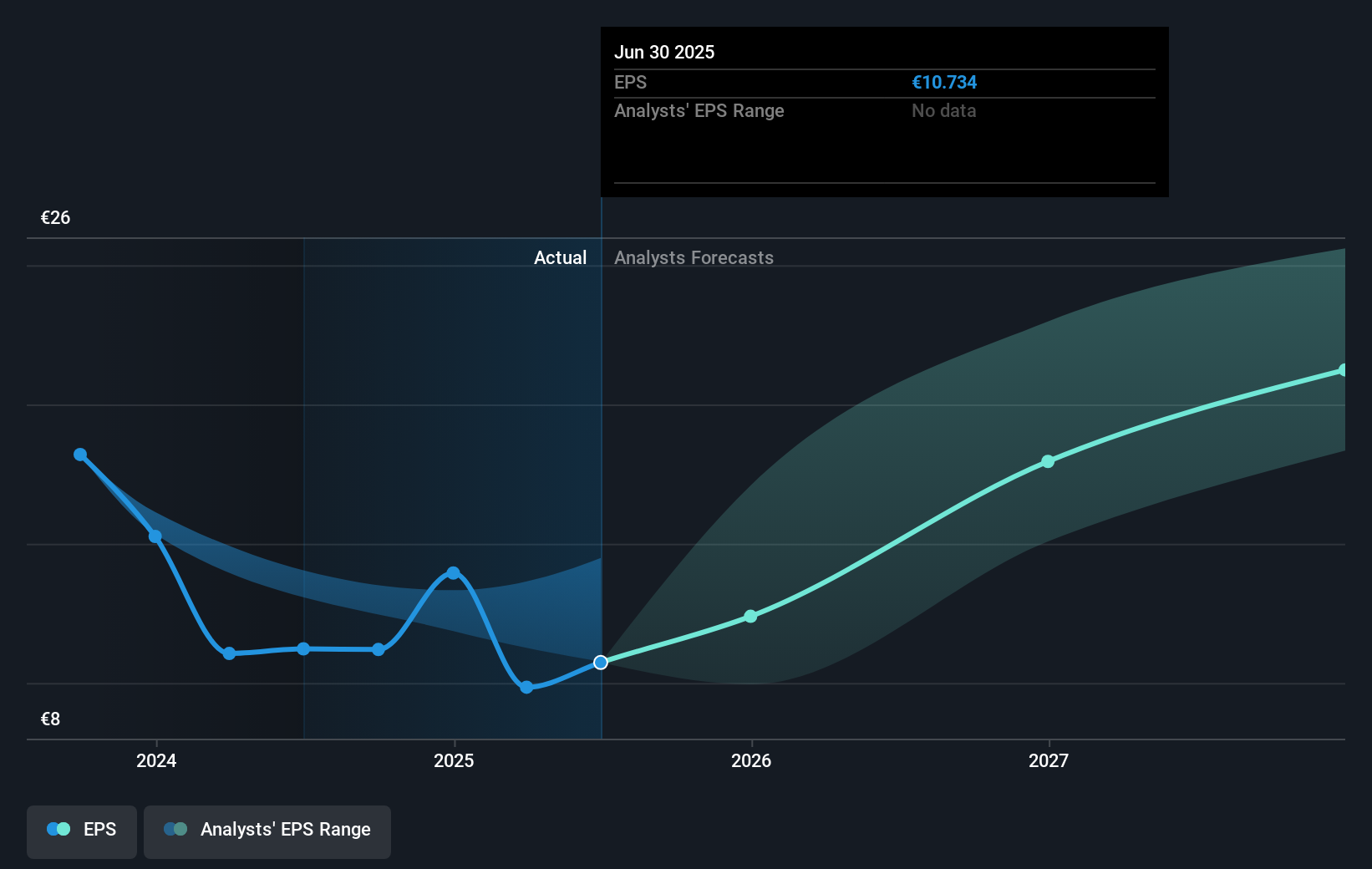Switch to the Actual section of the chart

(560, 257)
